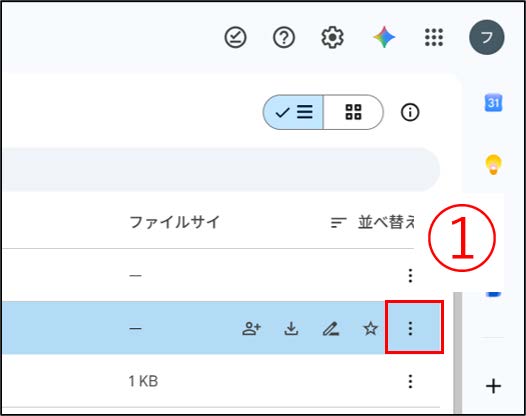Open the offline ready status icon
The image size is (526, 416).
235,37
